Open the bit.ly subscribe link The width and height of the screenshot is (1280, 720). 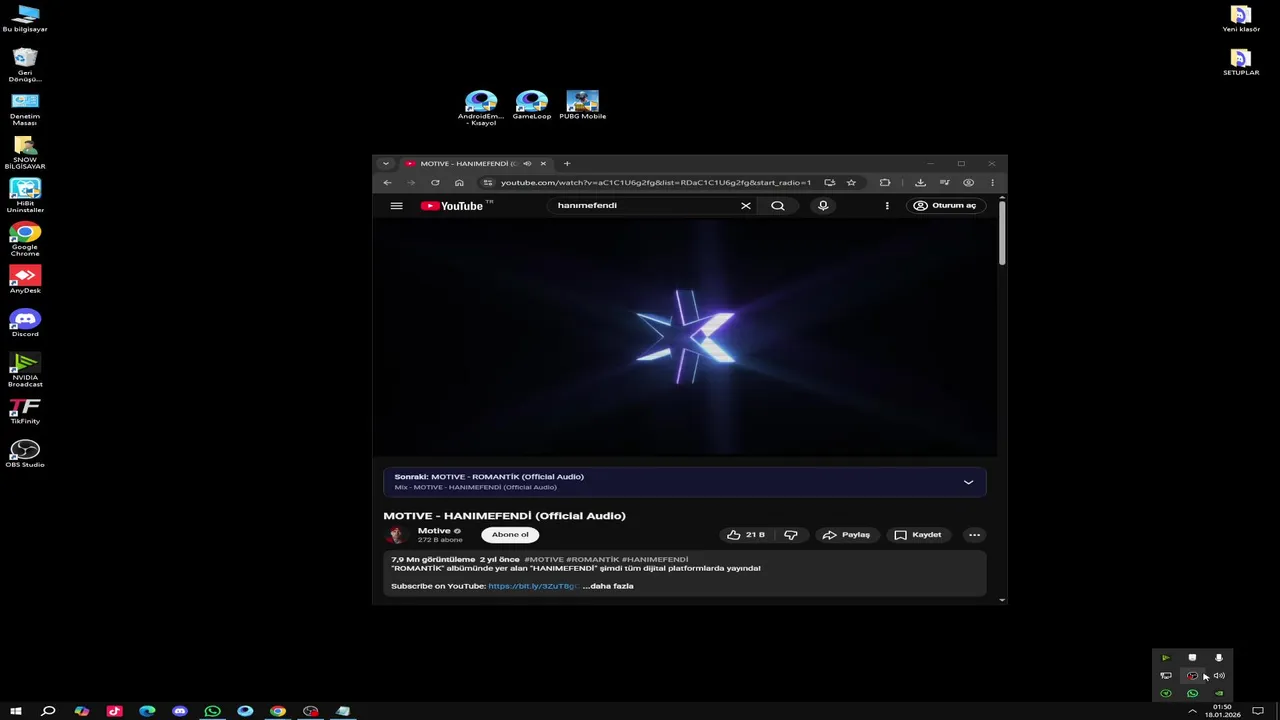coord(533,586)
